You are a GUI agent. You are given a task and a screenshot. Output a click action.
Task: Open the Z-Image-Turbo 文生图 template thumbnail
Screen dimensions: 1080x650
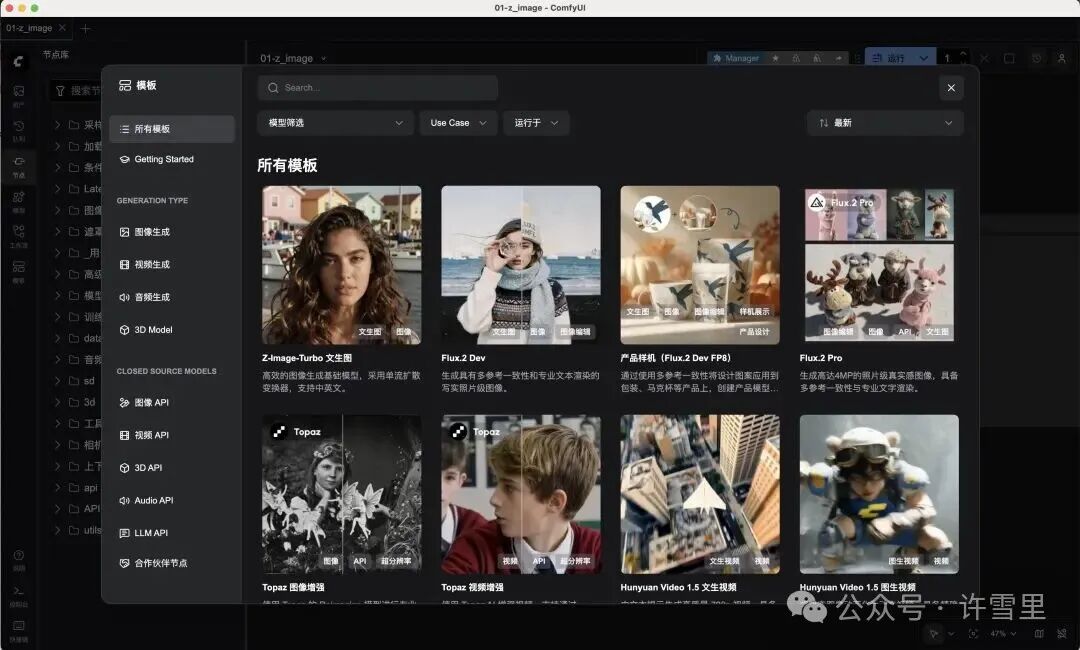click(x=342, y=265)
